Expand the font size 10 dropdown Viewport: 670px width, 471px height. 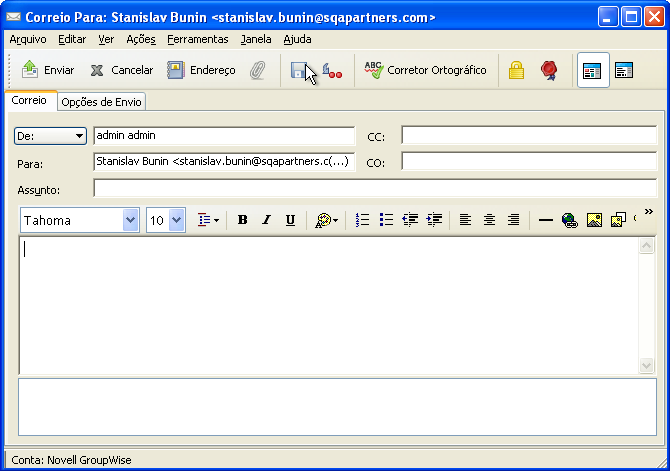pos(176,221)
